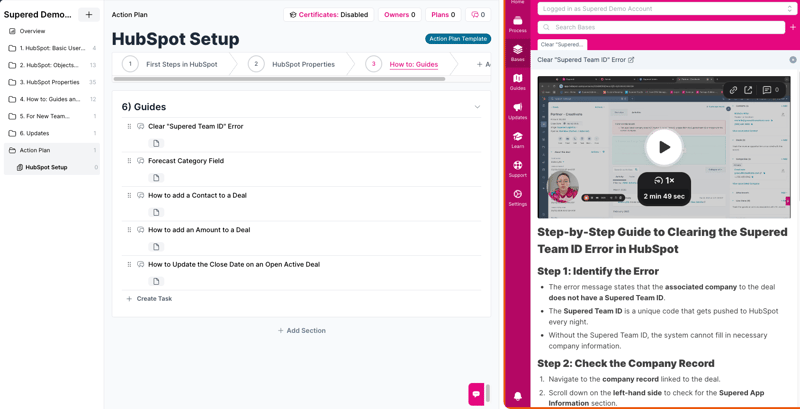Click the Supered Demo workspace title
Screen dimensions: 800x409
pos(38,14)
